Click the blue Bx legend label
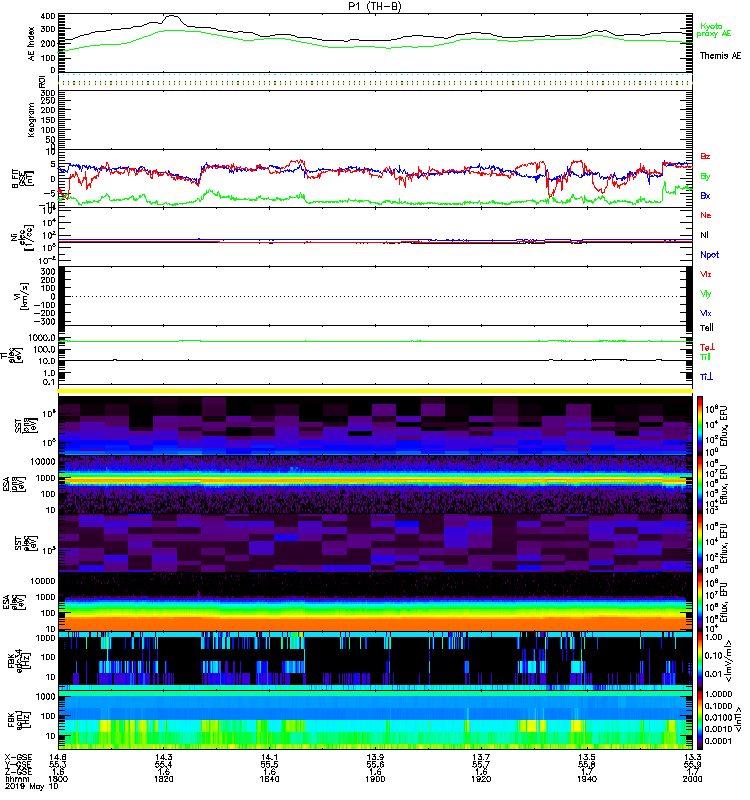Screen dimensions: 750x800 (x=705, y=195)
